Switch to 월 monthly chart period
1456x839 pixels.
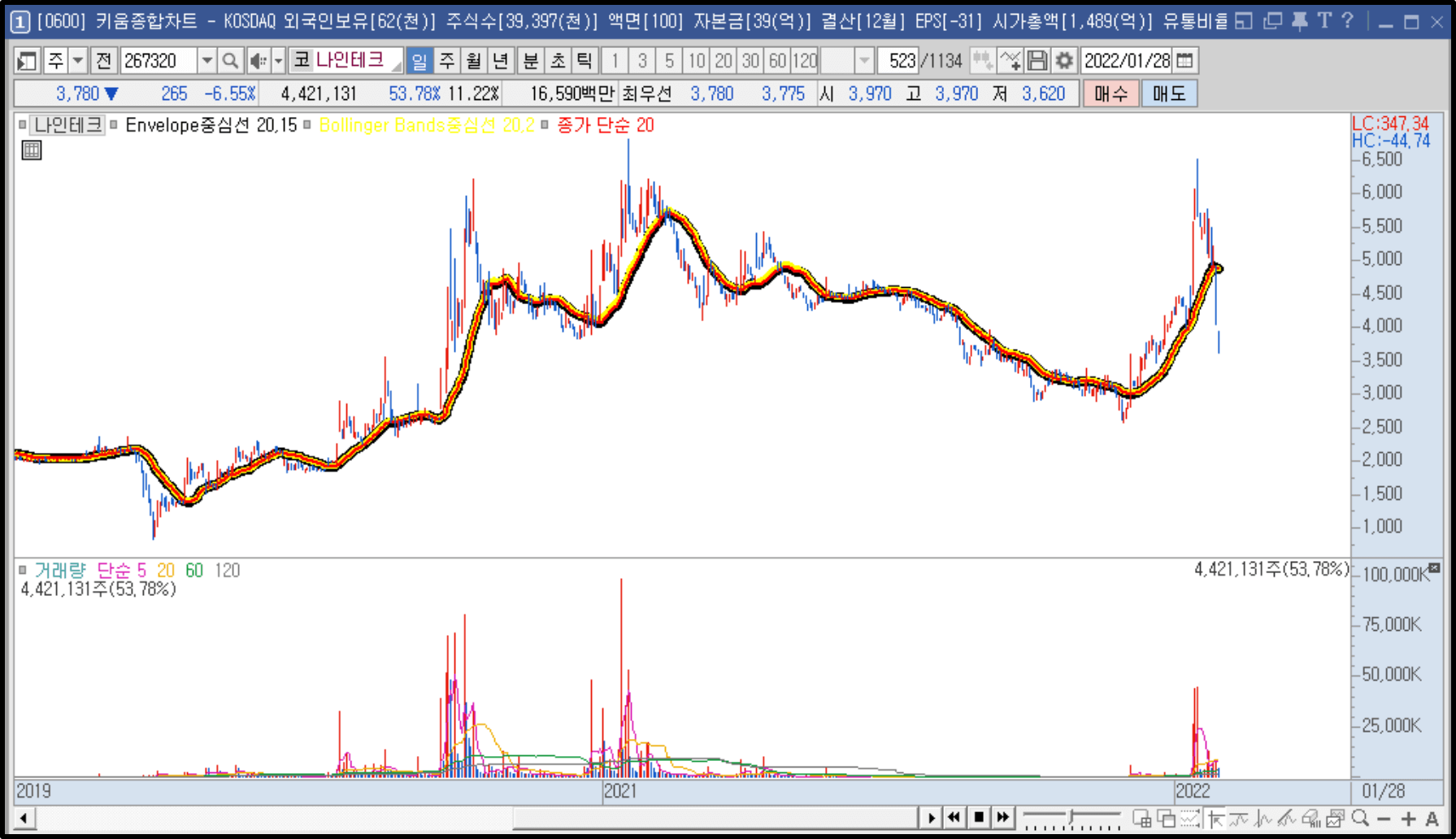click(474, 61)
